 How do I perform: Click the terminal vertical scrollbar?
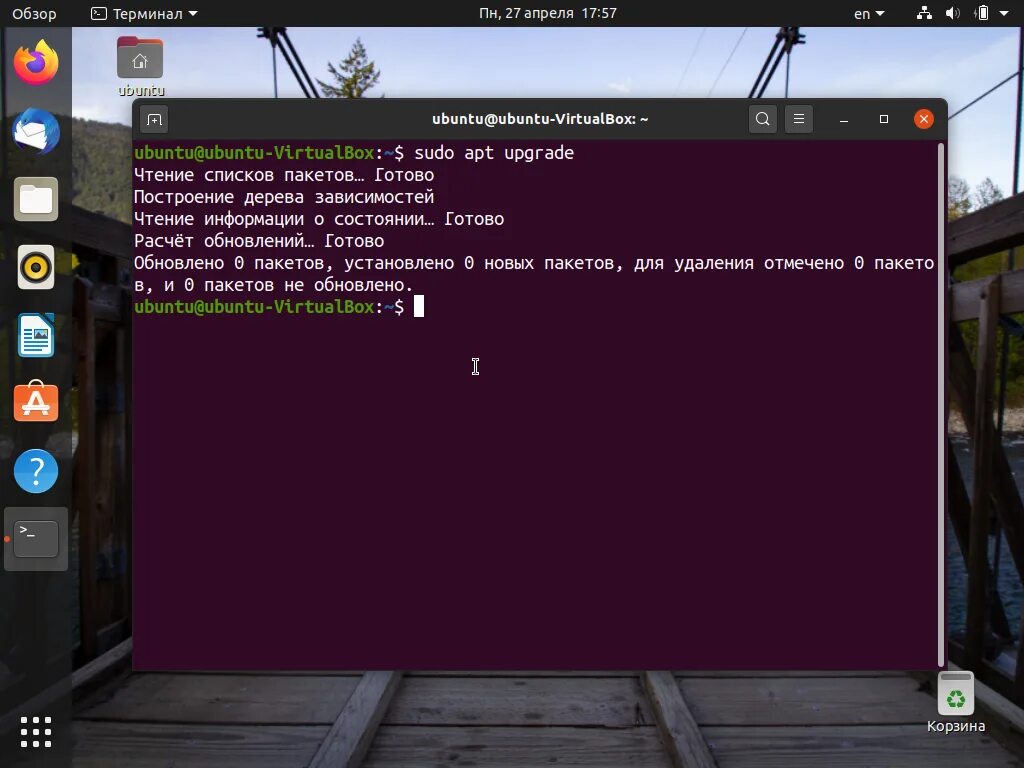pyautogui.click(x=940, y=404)
